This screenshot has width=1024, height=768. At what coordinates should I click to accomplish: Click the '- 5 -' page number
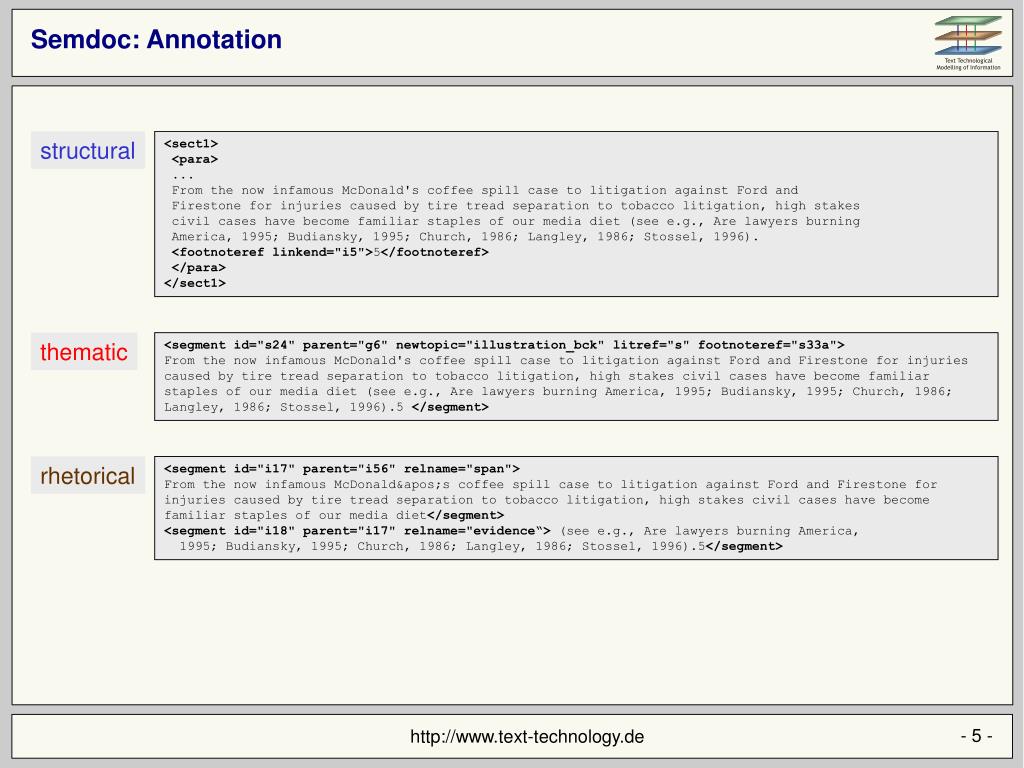(x=976, y=736)
